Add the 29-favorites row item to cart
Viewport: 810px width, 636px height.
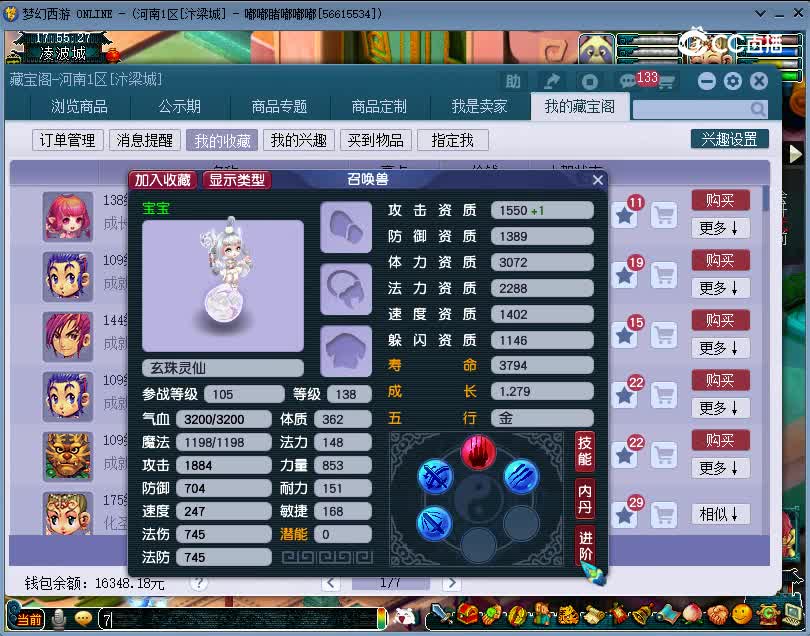pyautogui.click(x=664, y=515)
